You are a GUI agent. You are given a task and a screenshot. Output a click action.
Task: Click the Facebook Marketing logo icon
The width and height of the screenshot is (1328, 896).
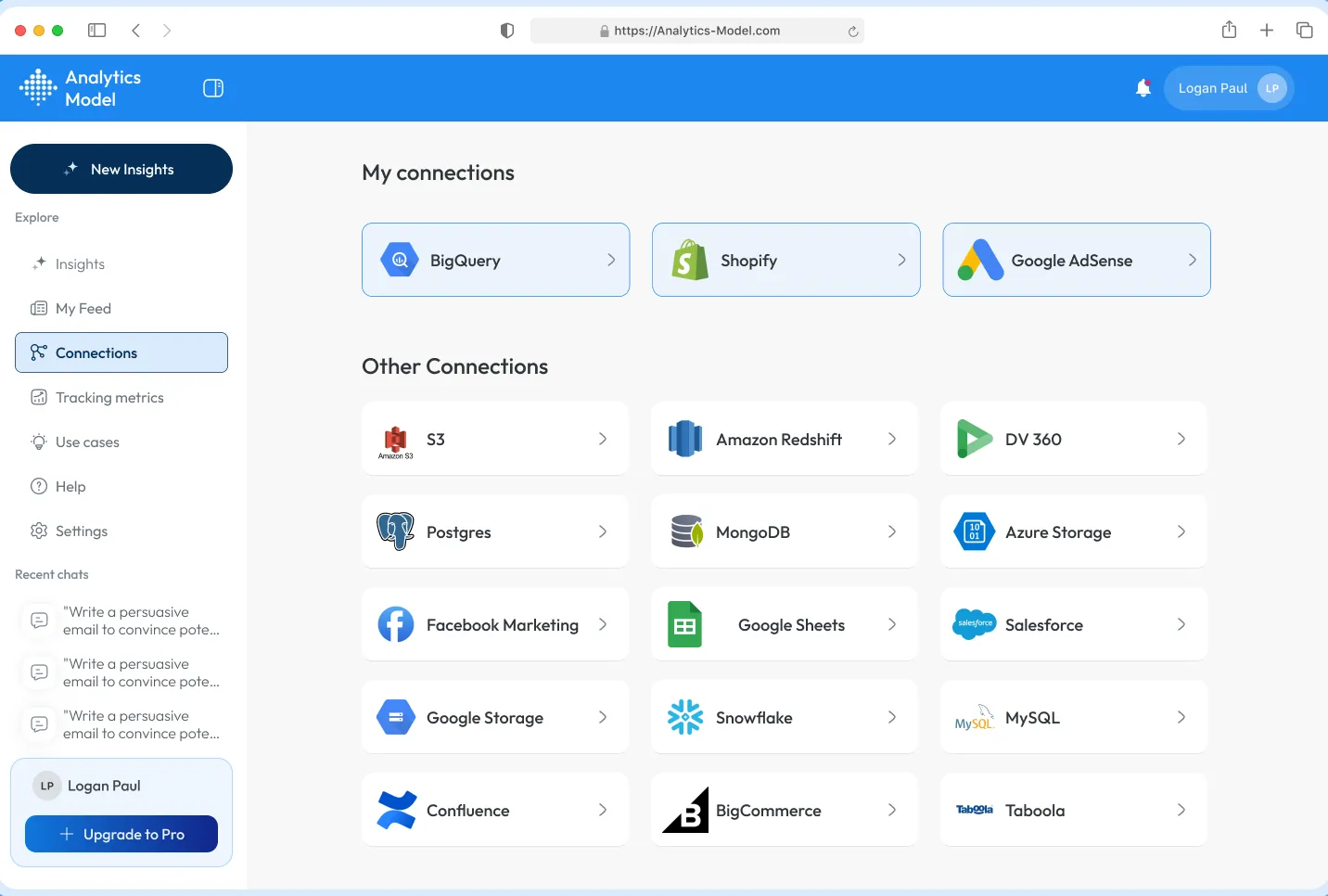pos(396,624)
